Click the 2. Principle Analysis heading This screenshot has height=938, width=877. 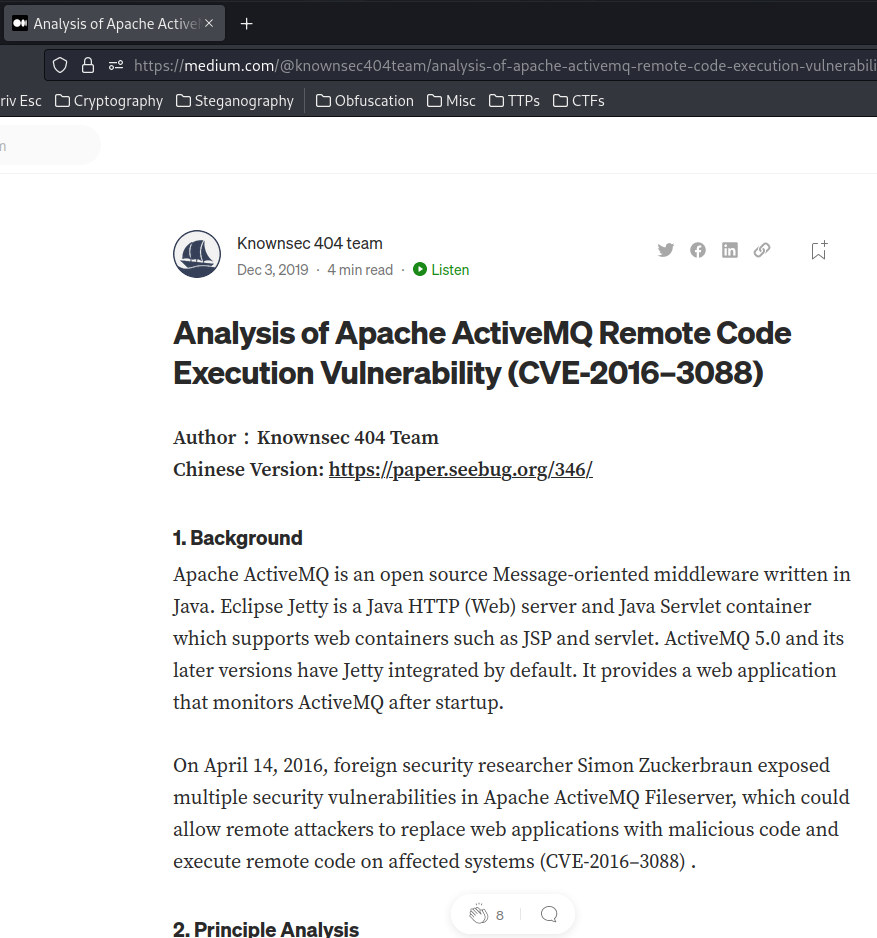point(266,929)
